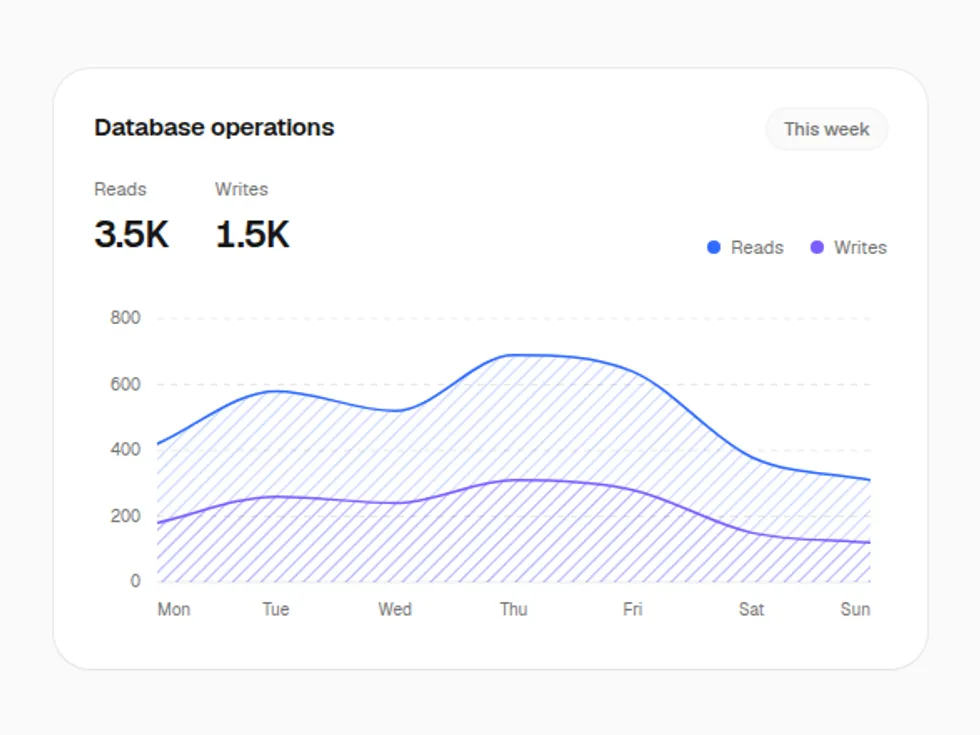Click the Writes label above 1.5K
The image size is (980, 735).
(x=242, y=189)
